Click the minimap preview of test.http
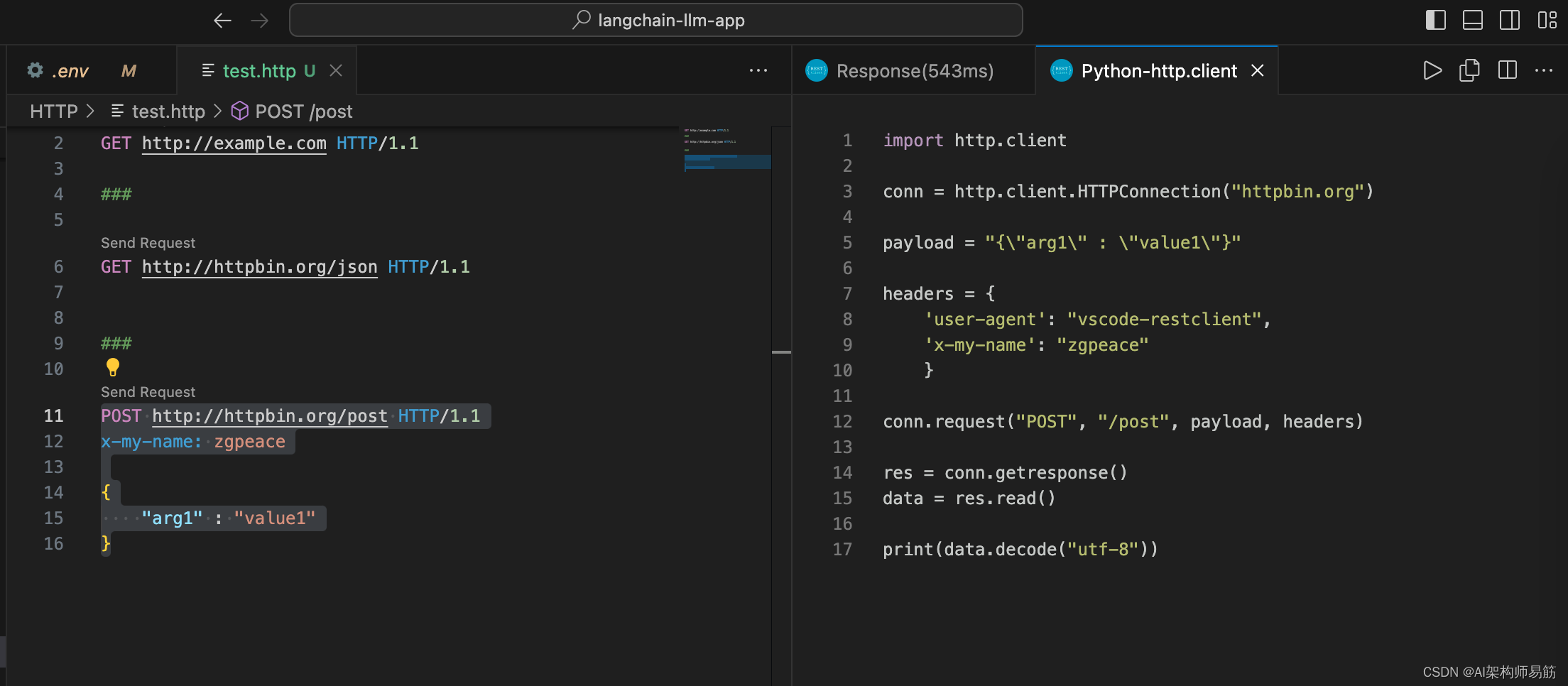Viewport: 1568px width, 686px height. point(727,149)
